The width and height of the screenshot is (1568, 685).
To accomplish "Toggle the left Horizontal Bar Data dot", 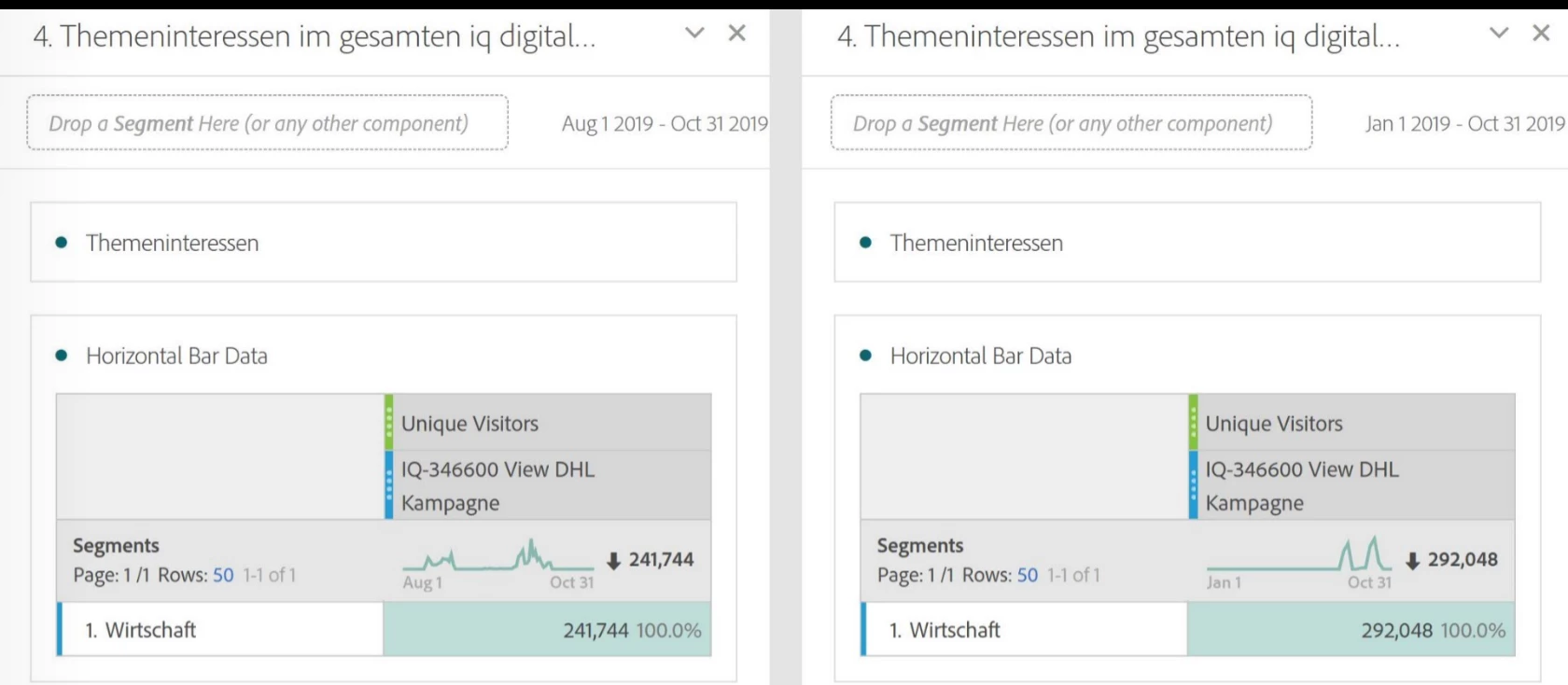I will (62, 356).
